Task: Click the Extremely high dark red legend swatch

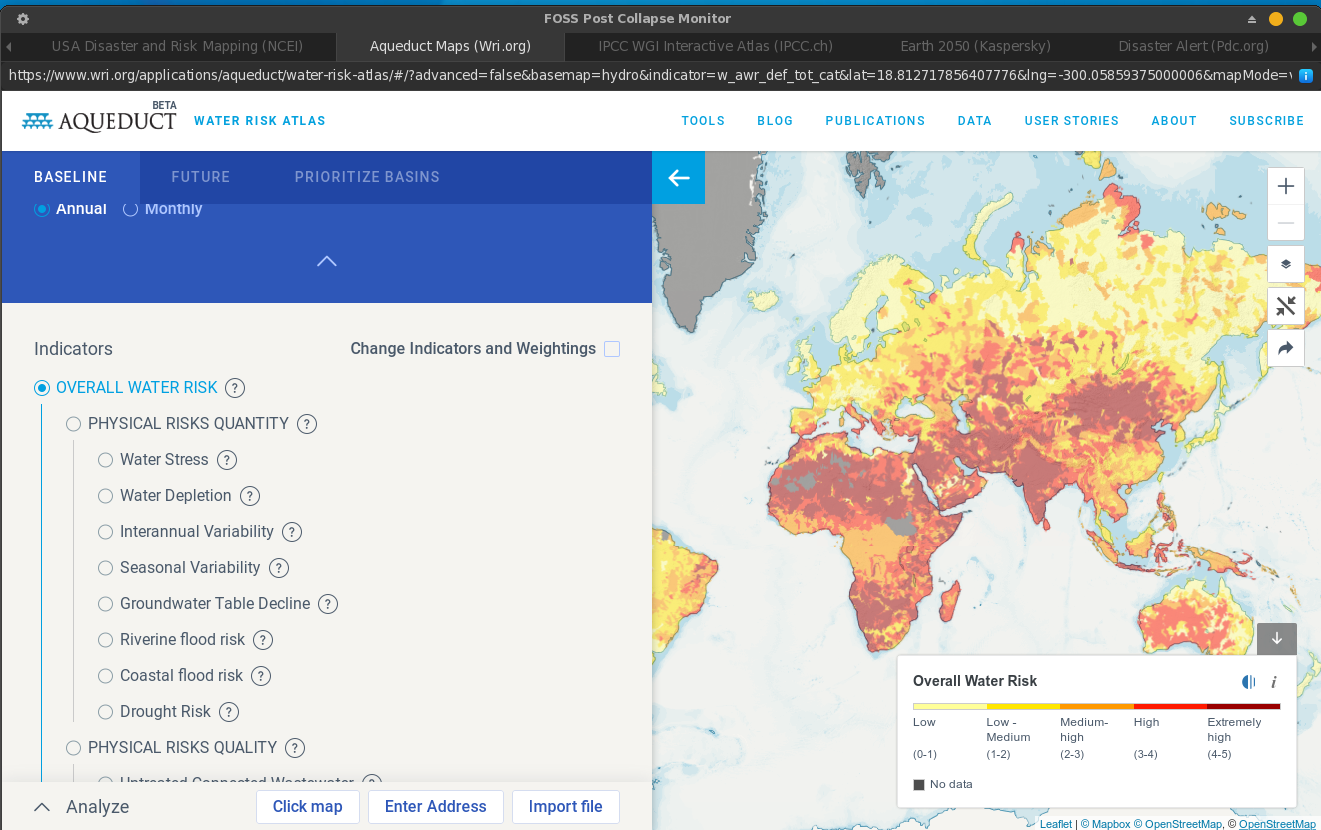Action: click(1243, 706)
